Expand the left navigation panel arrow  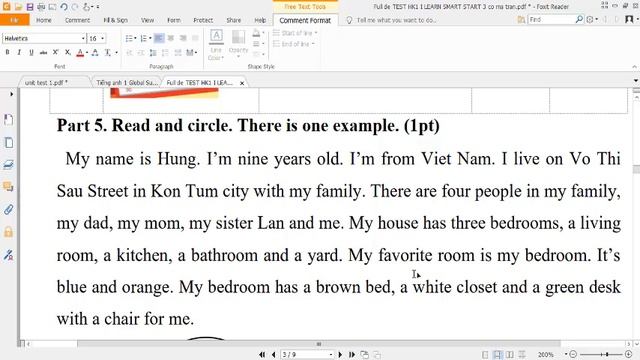click(x=11, y=94)
